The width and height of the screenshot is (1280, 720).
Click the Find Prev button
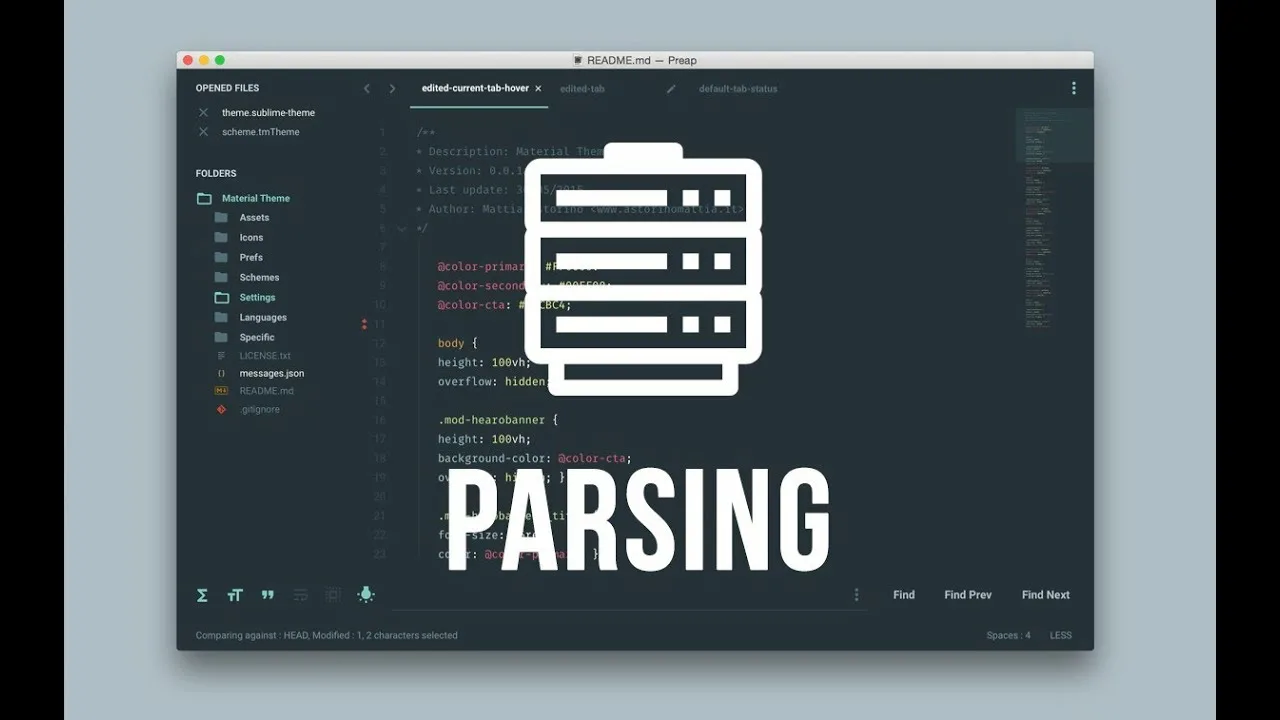coord(968,595)
